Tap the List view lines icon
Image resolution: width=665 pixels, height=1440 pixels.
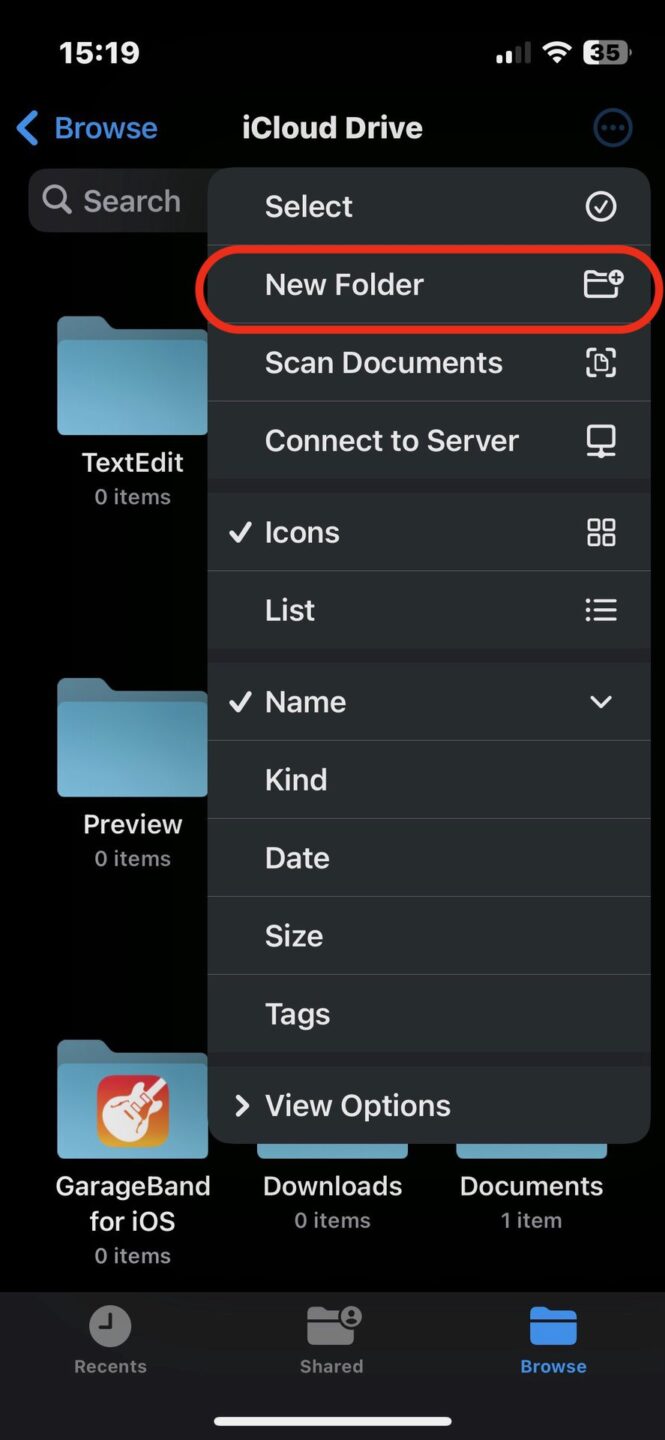pyautogui.click(x=600, y=611)
